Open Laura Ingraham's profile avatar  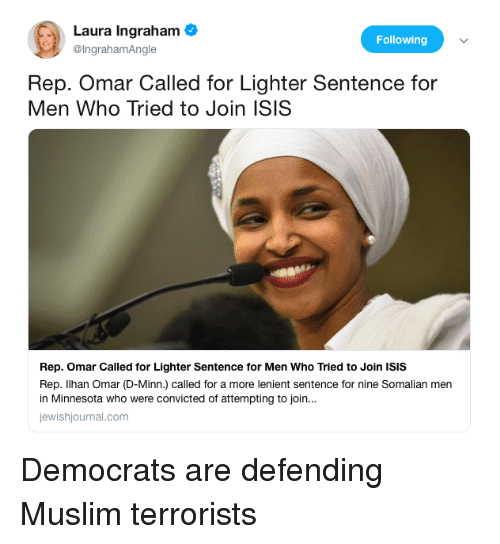click(x=46, y=39)
